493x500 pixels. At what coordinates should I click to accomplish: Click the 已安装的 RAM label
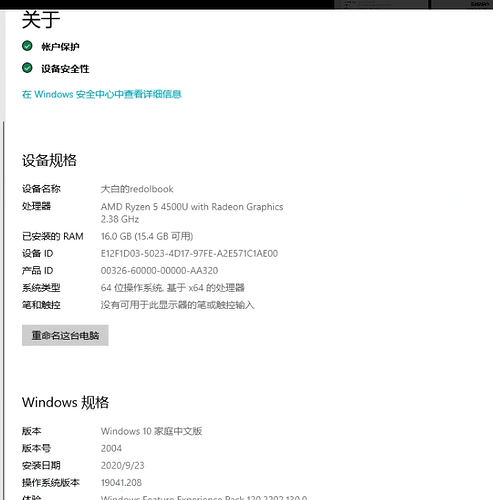point(53,236)
